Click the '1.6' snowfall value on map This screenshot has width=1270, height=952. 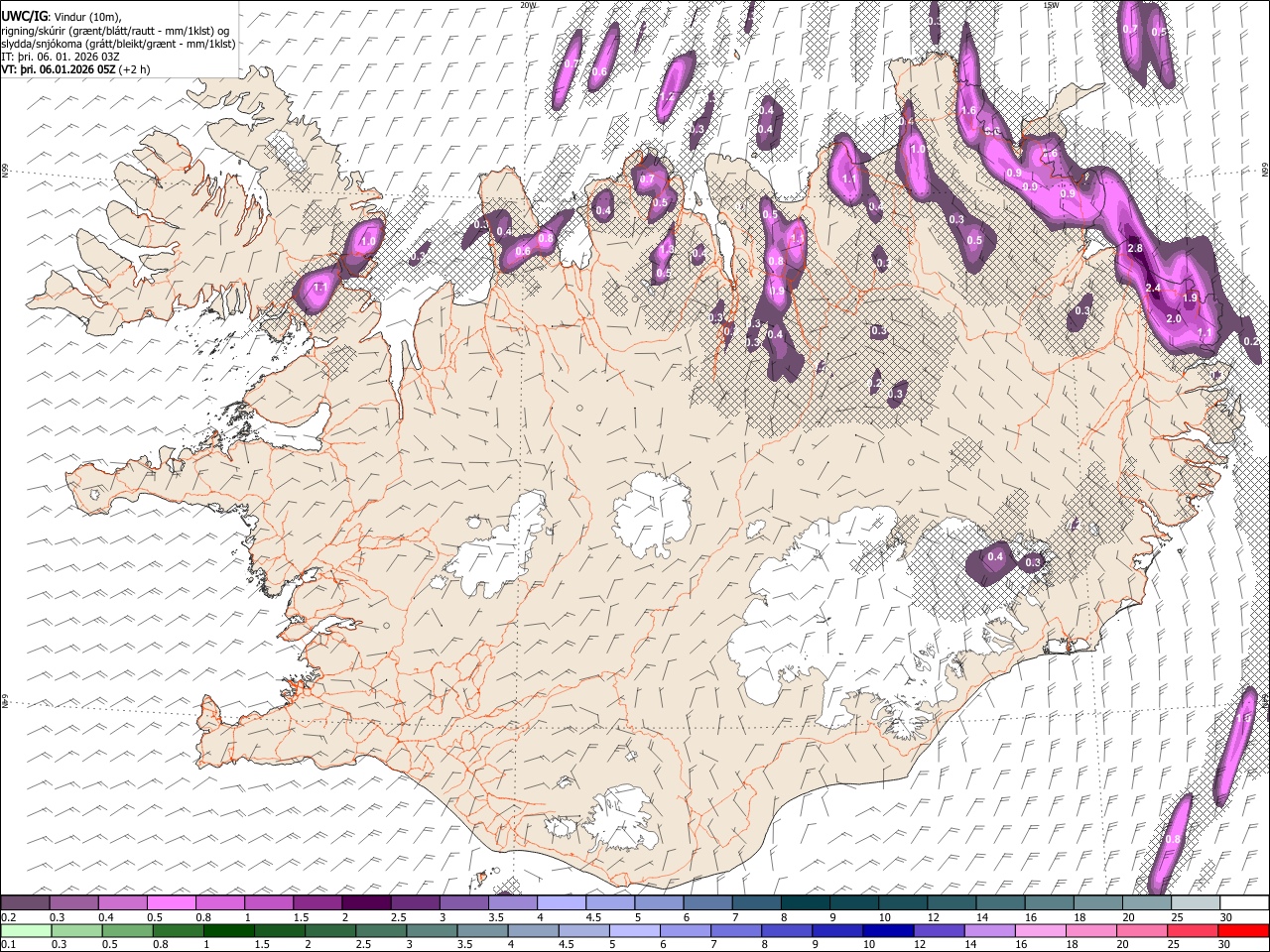969,110
